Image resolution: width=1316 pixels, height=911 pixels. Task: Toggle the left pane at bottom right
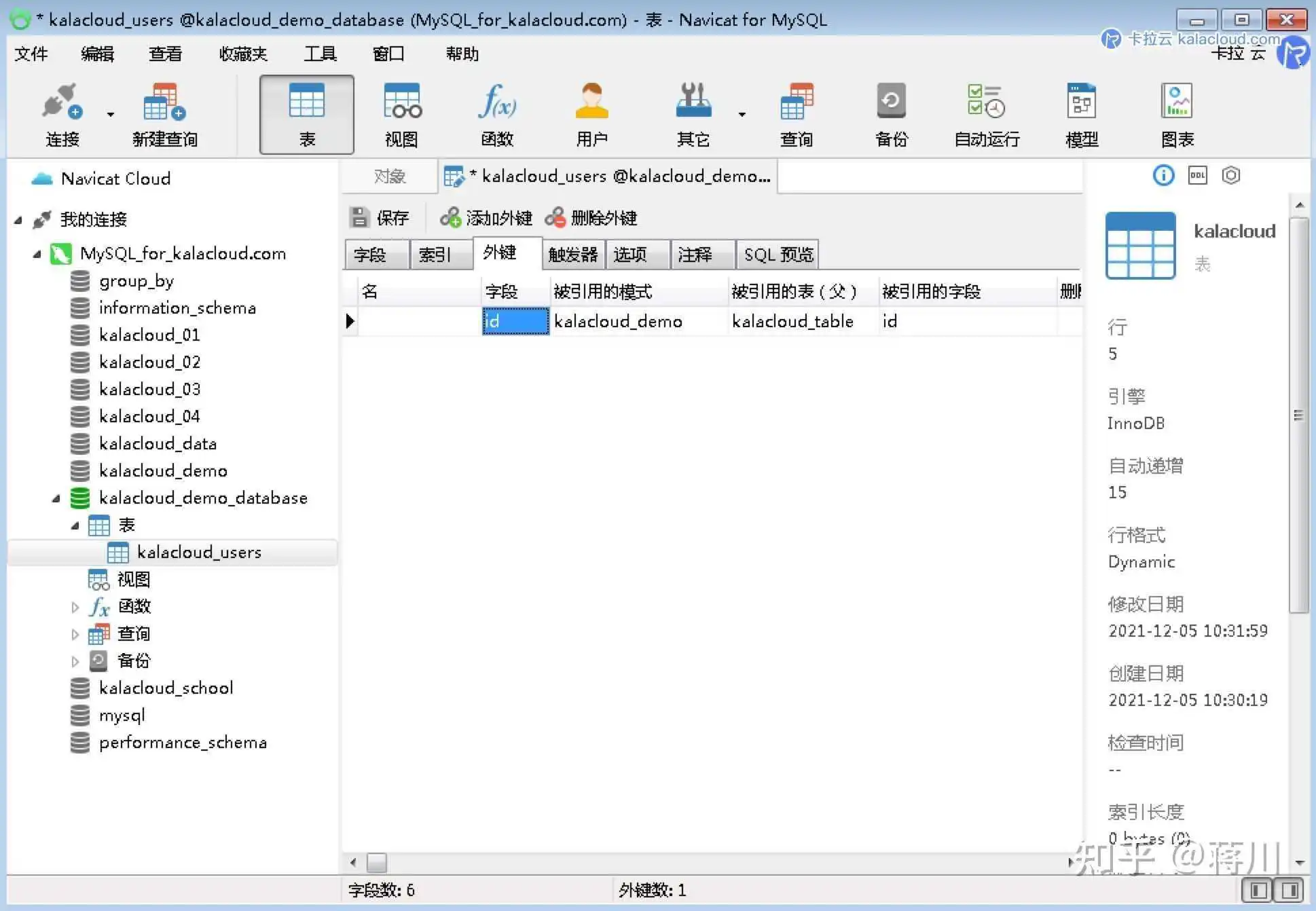coord(1258,890)
